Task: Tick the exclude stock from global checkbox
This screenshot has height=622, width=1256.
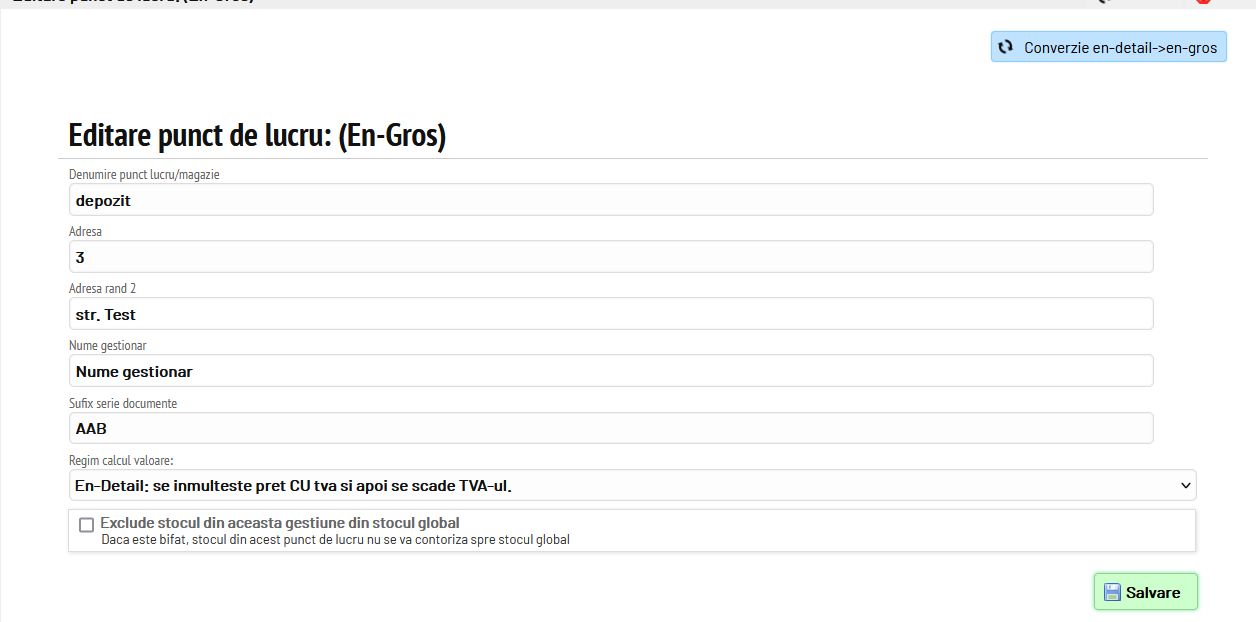Action: click(x=86, y=525)
